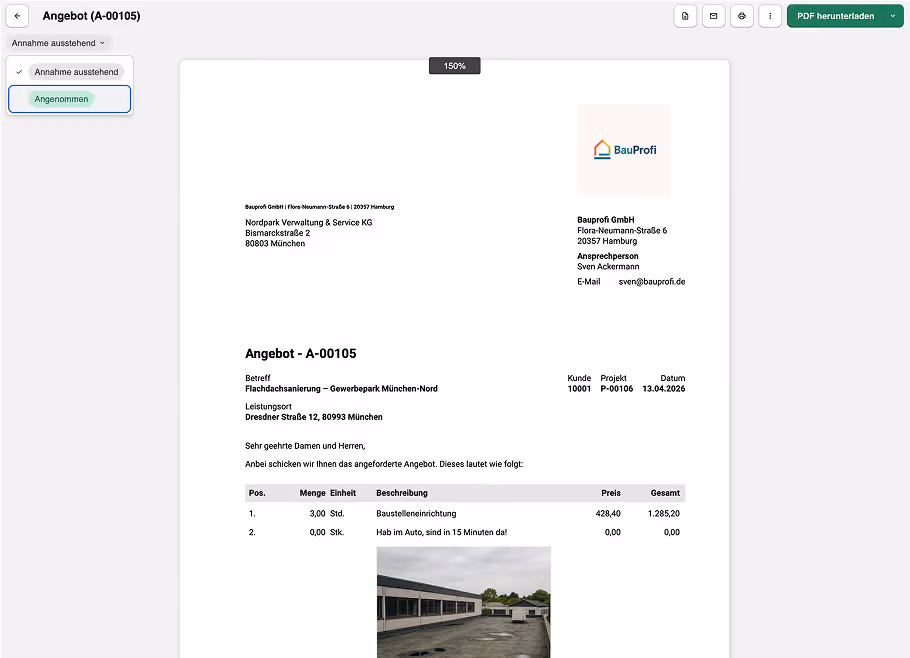Click the 'Angebot - A-00105' document heading
This screenshot has height=658, width=910.
[301, 353]
